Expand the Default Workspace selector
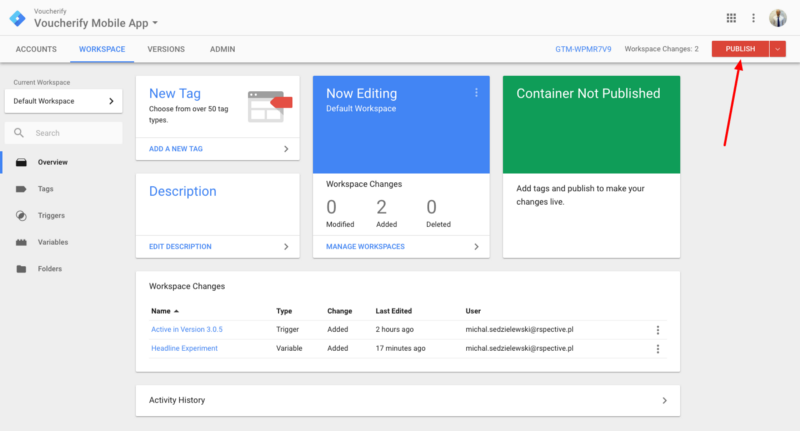 click(x=63, y=101)
